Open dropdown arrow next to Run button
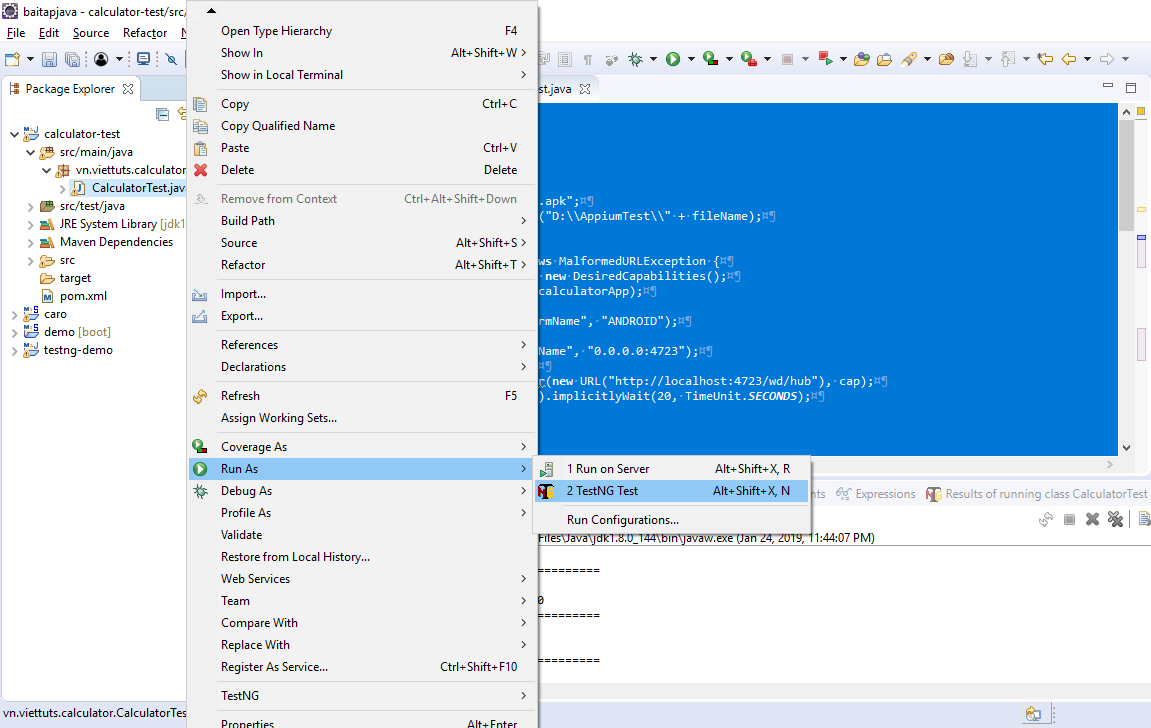Viewport: 1151px width, 728px height. pos(691,59)
